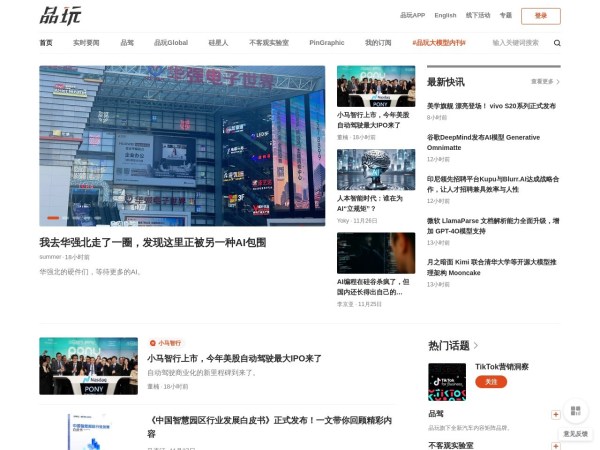Open the QR code floating button
600x450 pixels.
[x=575, y=411]
